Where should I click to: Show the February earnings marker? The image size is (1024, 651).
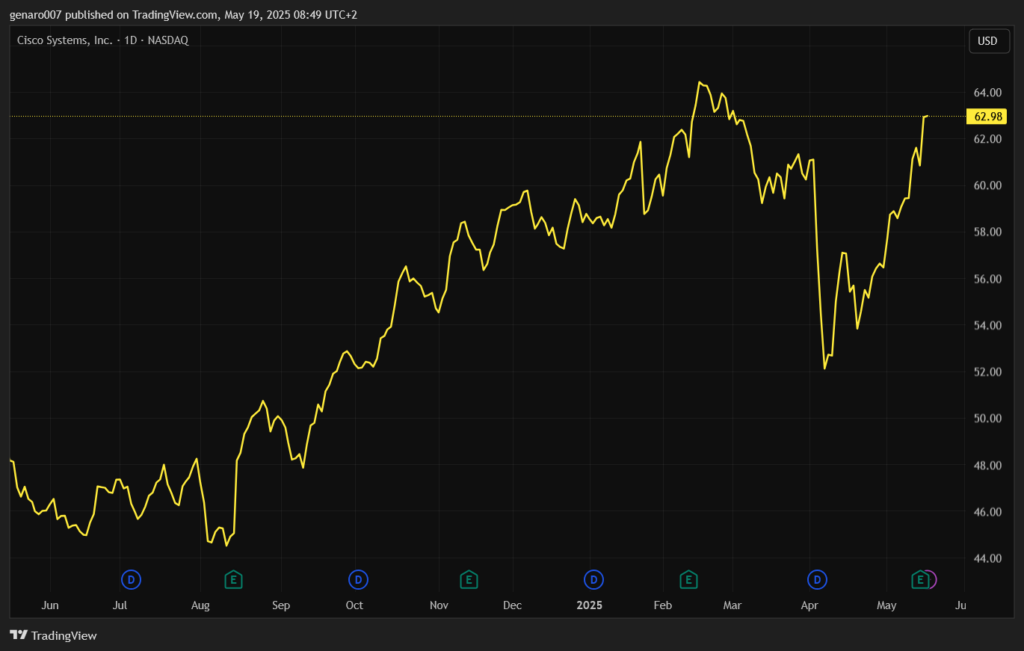pyautogui.click(x=688, y=579)
